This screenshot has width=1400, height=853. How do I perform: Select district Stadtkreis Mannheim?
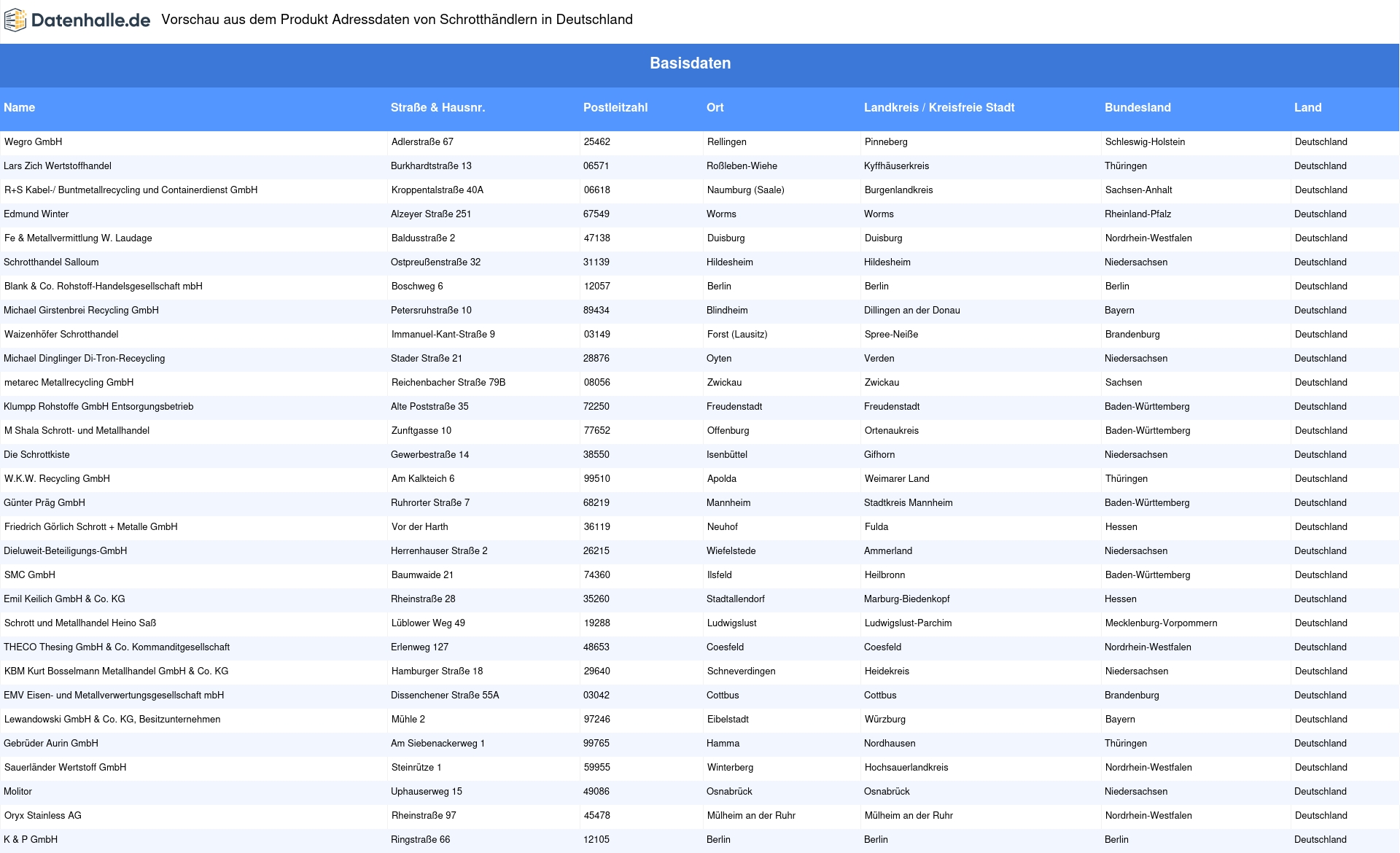(x=909, y=503)
